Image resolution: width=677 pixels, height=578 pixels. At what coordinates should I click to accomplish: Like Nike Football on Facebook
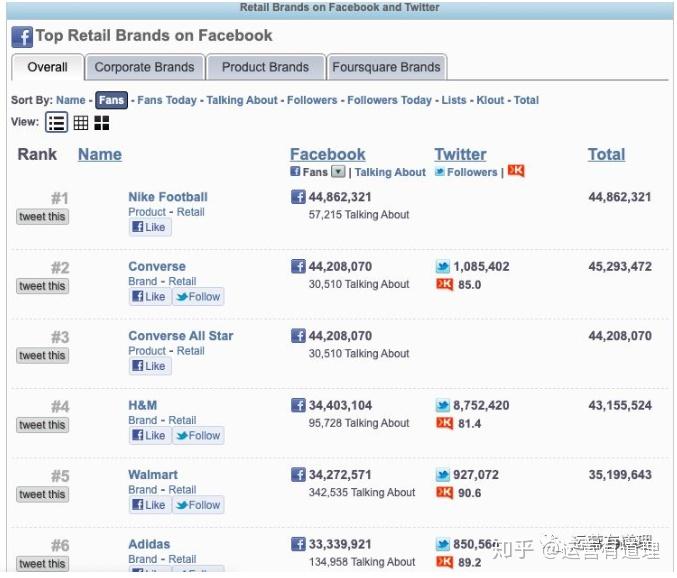(150, 227)
